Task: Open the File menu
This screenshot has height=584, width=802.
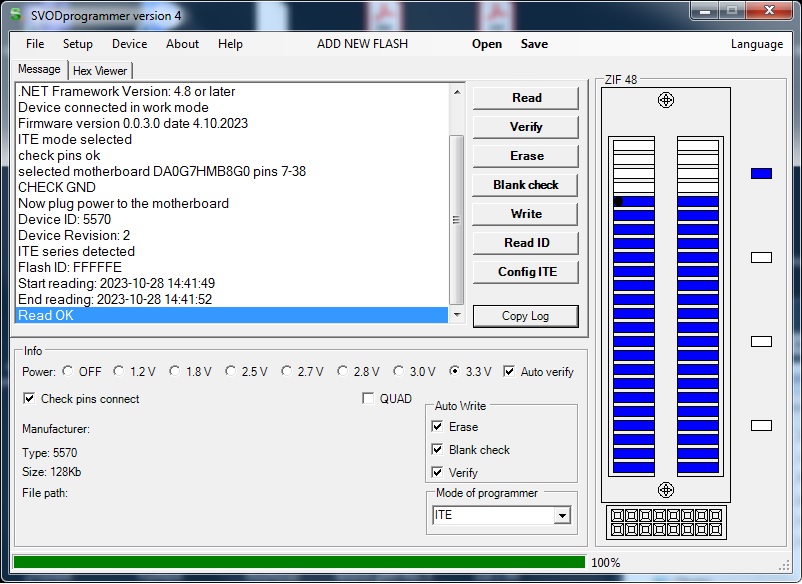Action: pos(35,44)
